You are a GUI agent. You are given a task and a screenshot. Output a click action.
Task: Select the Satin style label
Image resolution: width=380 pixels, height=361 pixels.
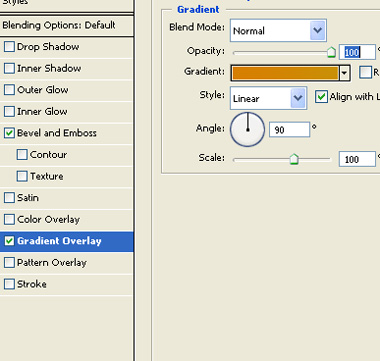[28, 198]
